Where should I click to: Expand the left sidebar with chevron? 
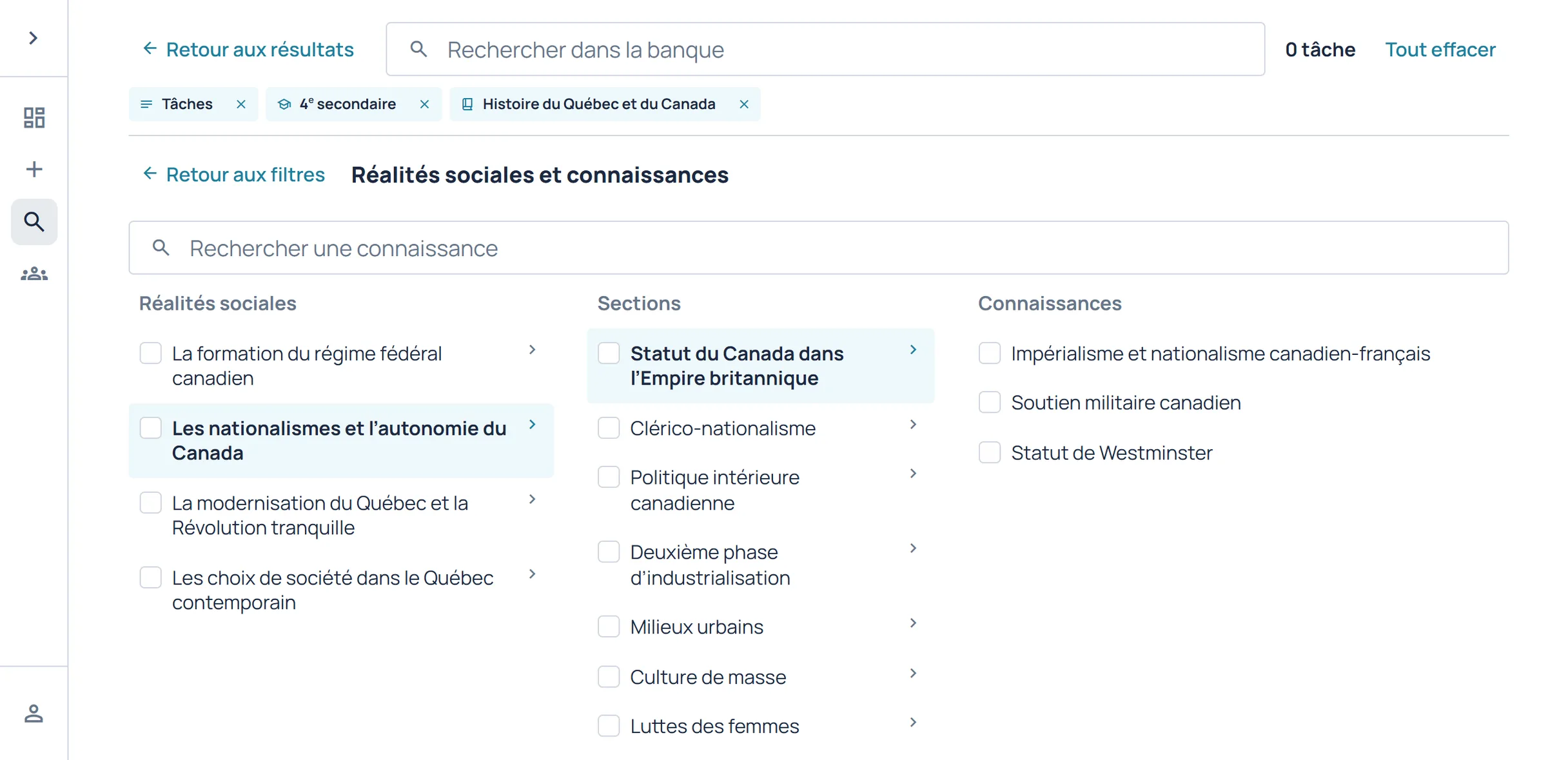click(x=34, y=38)
